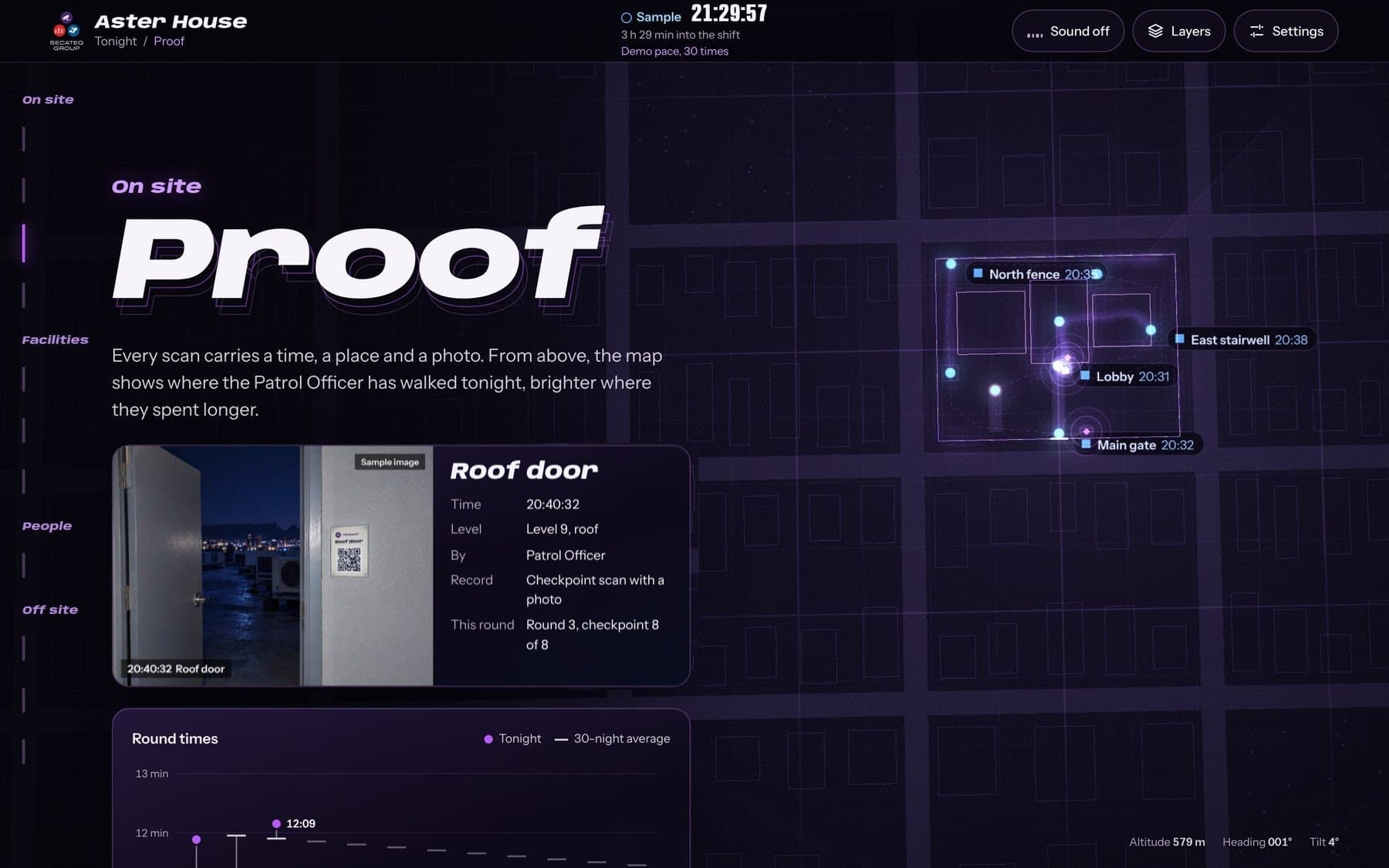This screenshot has width=1389, height=868.
Task: Click the blue square icon beside Main gate
Action: pyautogui.click(x=1086, y=444)
